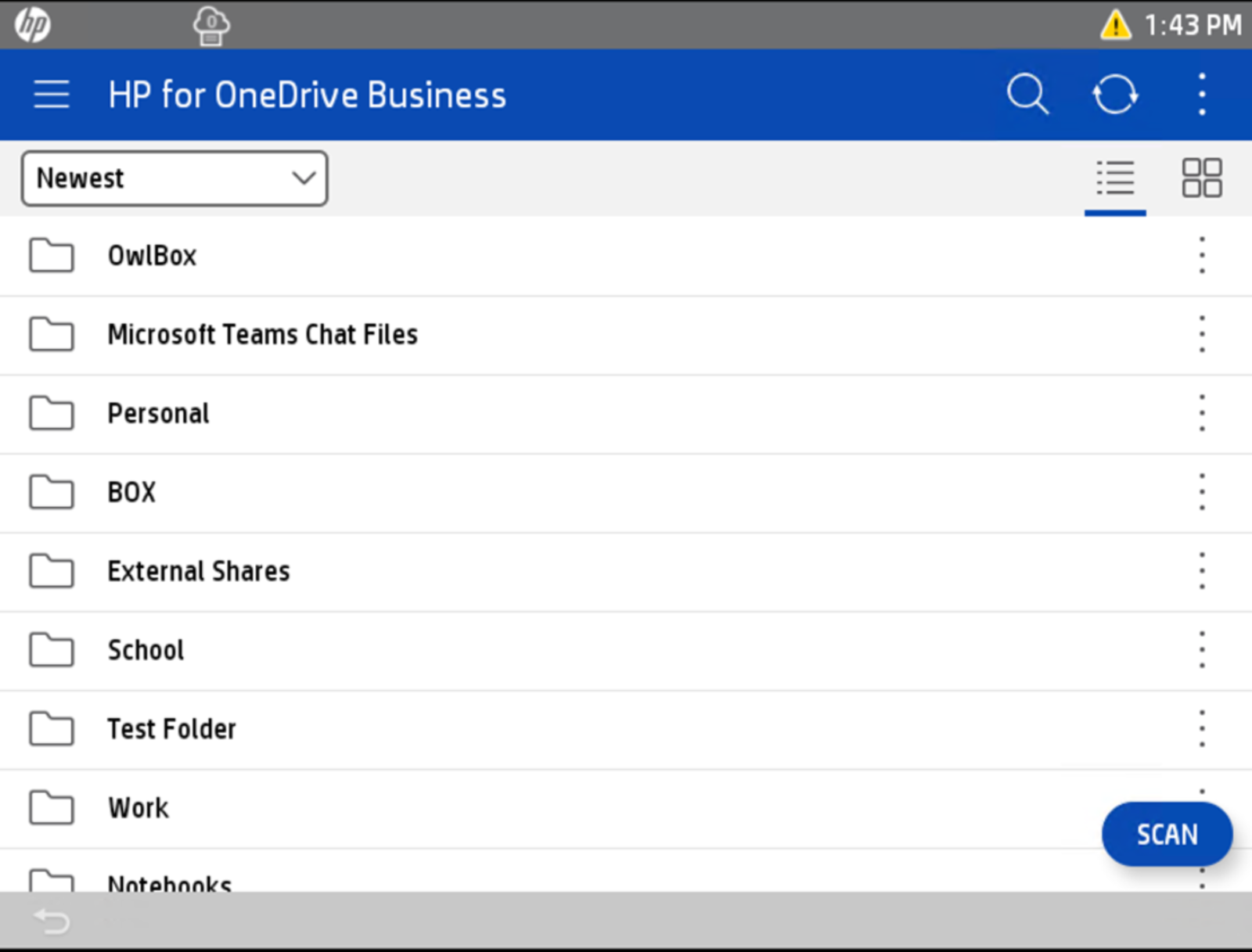
Task: Open more options for Microsoft Teams Chat Files
Action: click(x=1202, y=335)
